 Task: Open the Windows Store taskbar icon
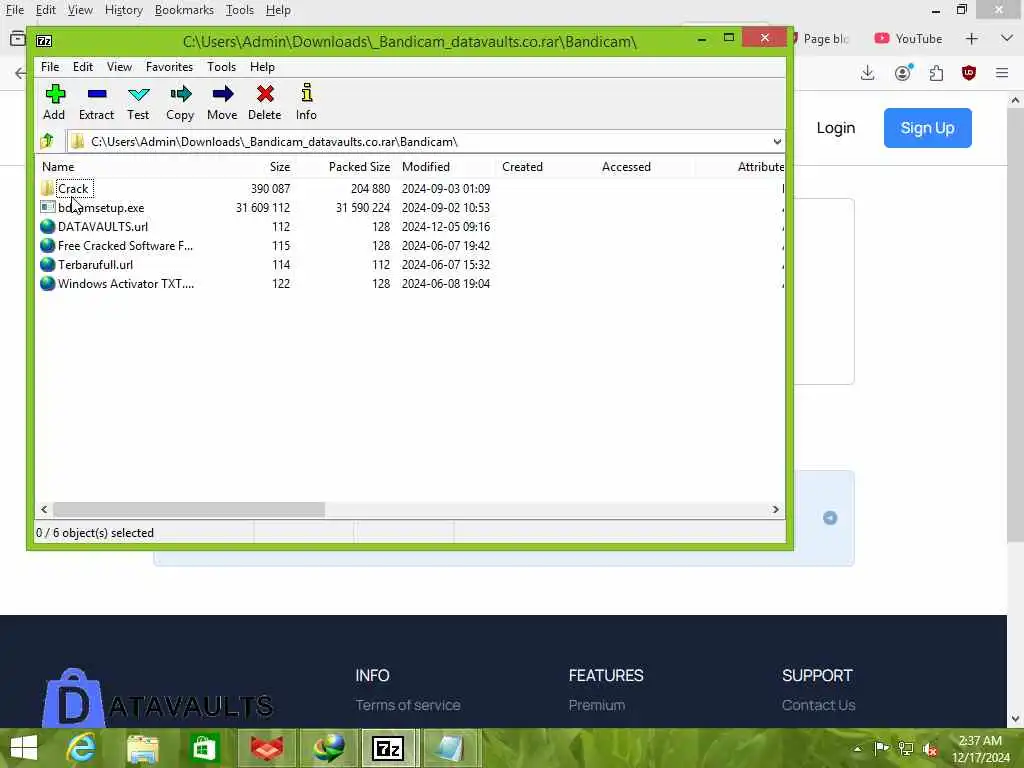[204, 748]
